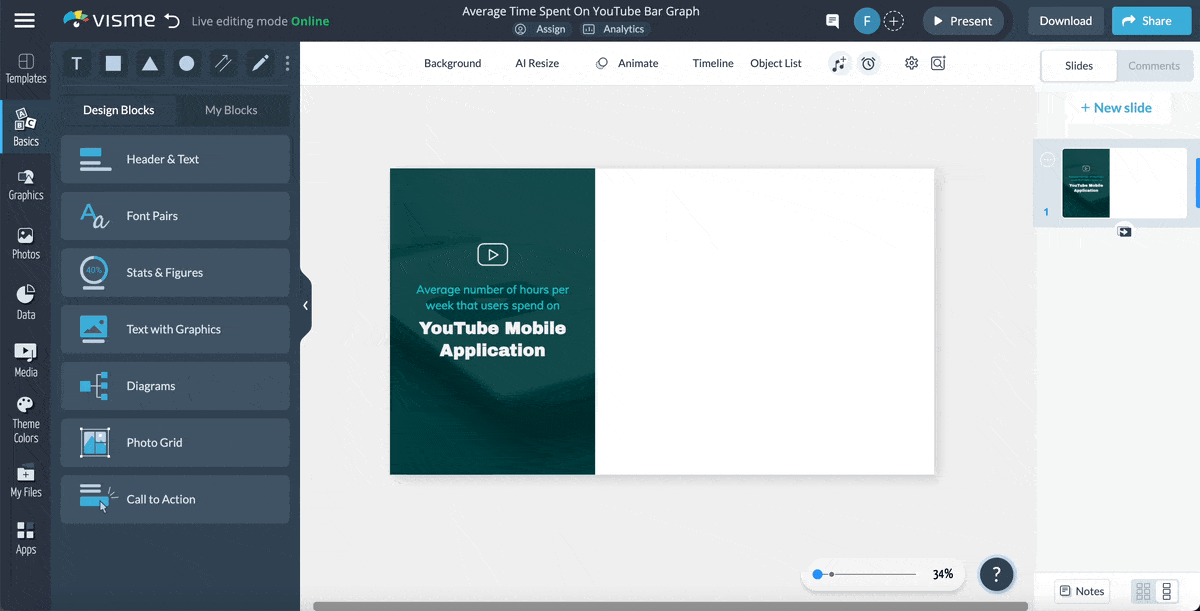
Task: Open the add music icon
Action: [839, 64]
